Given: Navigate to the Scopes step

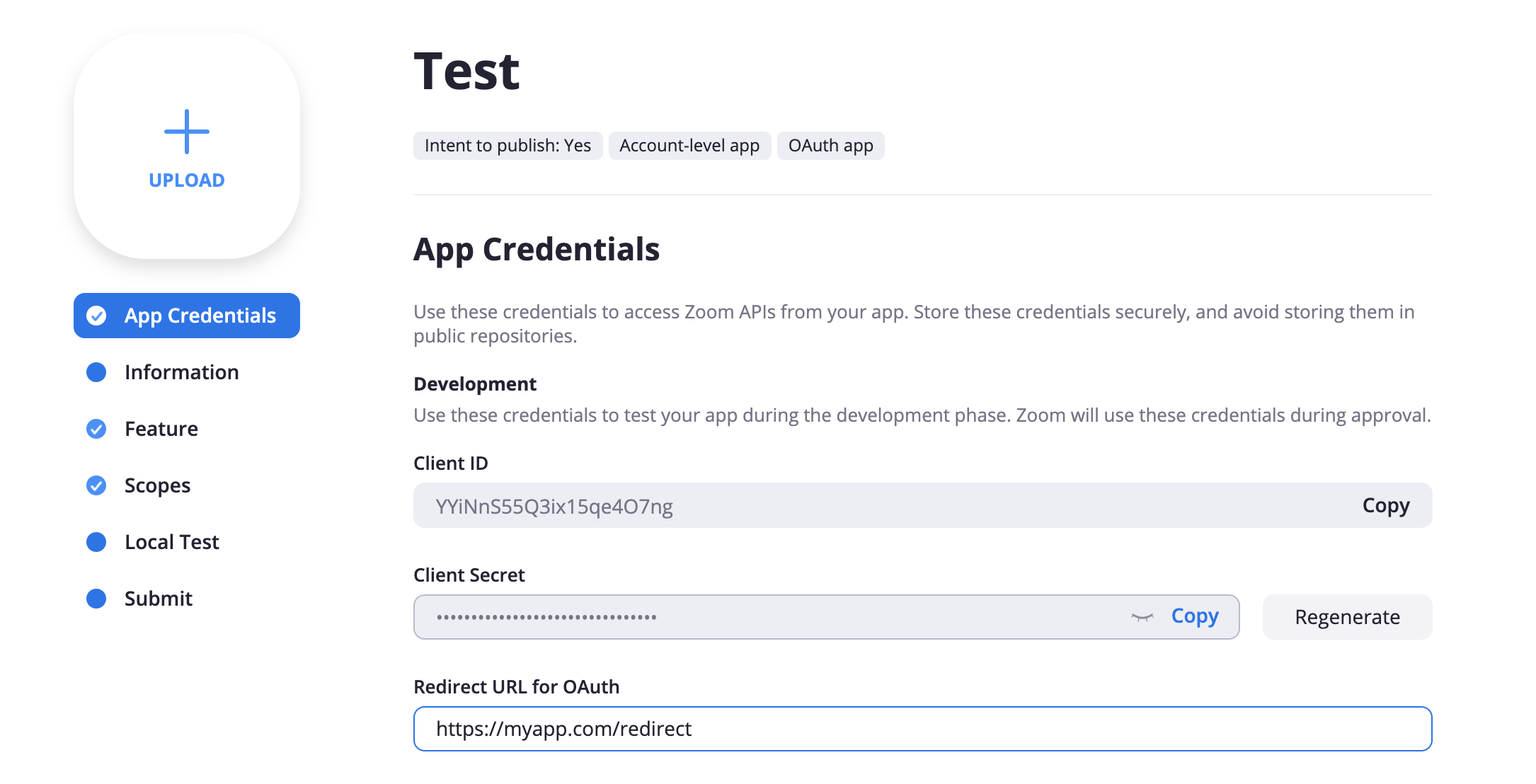Looking at the screenshot, I should click(x=157, y=485).
